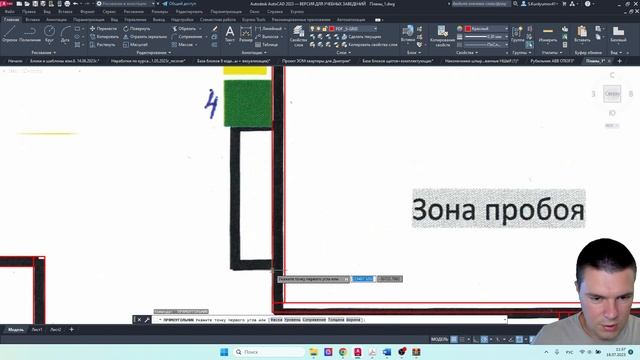Open the Вставка ribbon tab
This screenshot has height=360, width=640.
click(33, 20)
